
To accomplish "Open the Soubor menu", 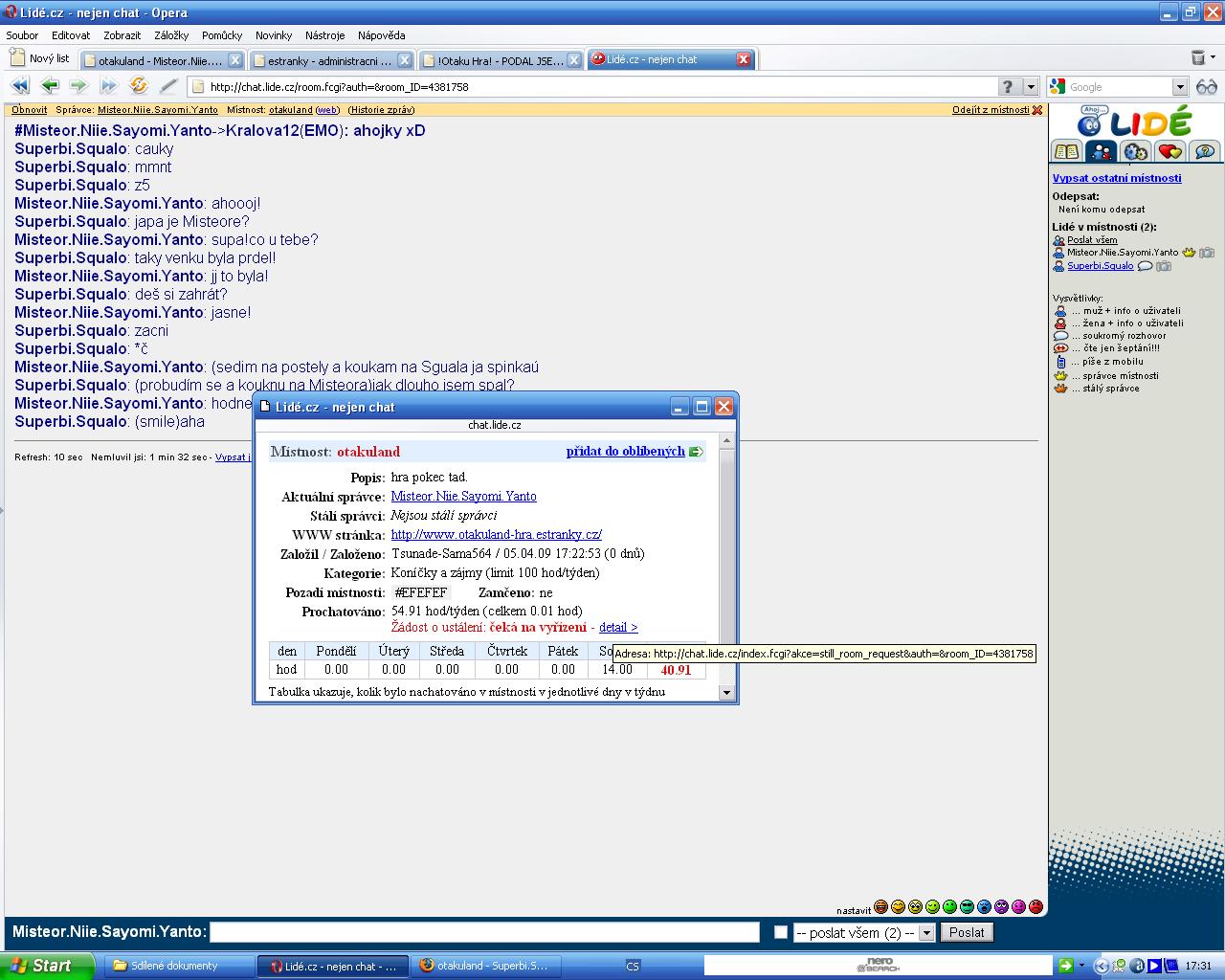I will pyautogui.click(x=23, y=35).
